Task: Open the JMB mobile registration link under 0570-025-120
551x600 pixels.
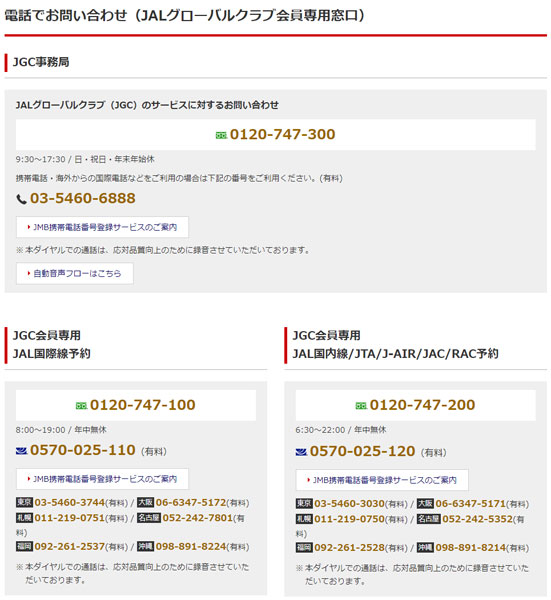Action: point(382,480)
